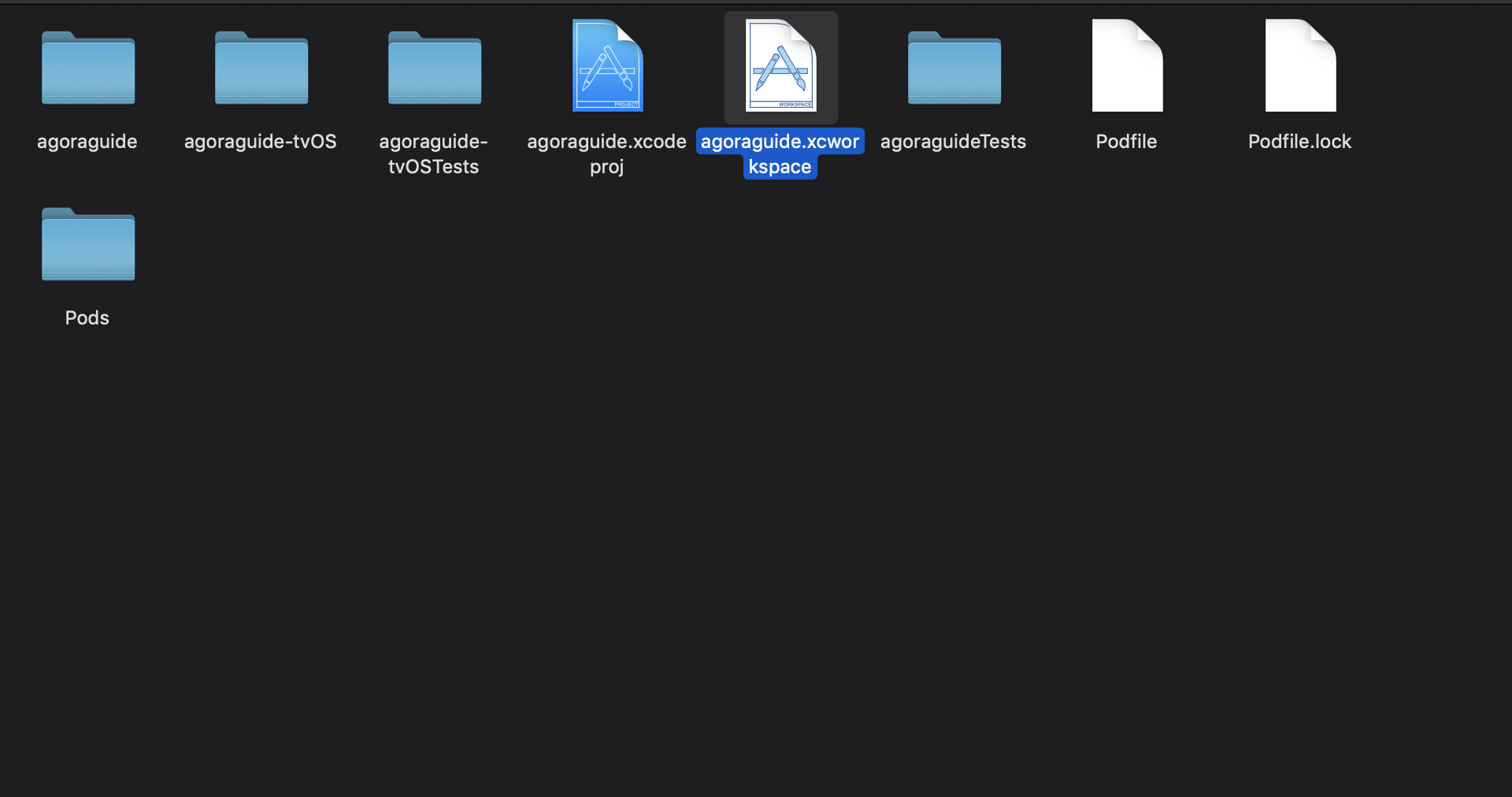Select the Podfile document icon
Viewport: 1512px width, 797px height.
(x=1127, y=65)
